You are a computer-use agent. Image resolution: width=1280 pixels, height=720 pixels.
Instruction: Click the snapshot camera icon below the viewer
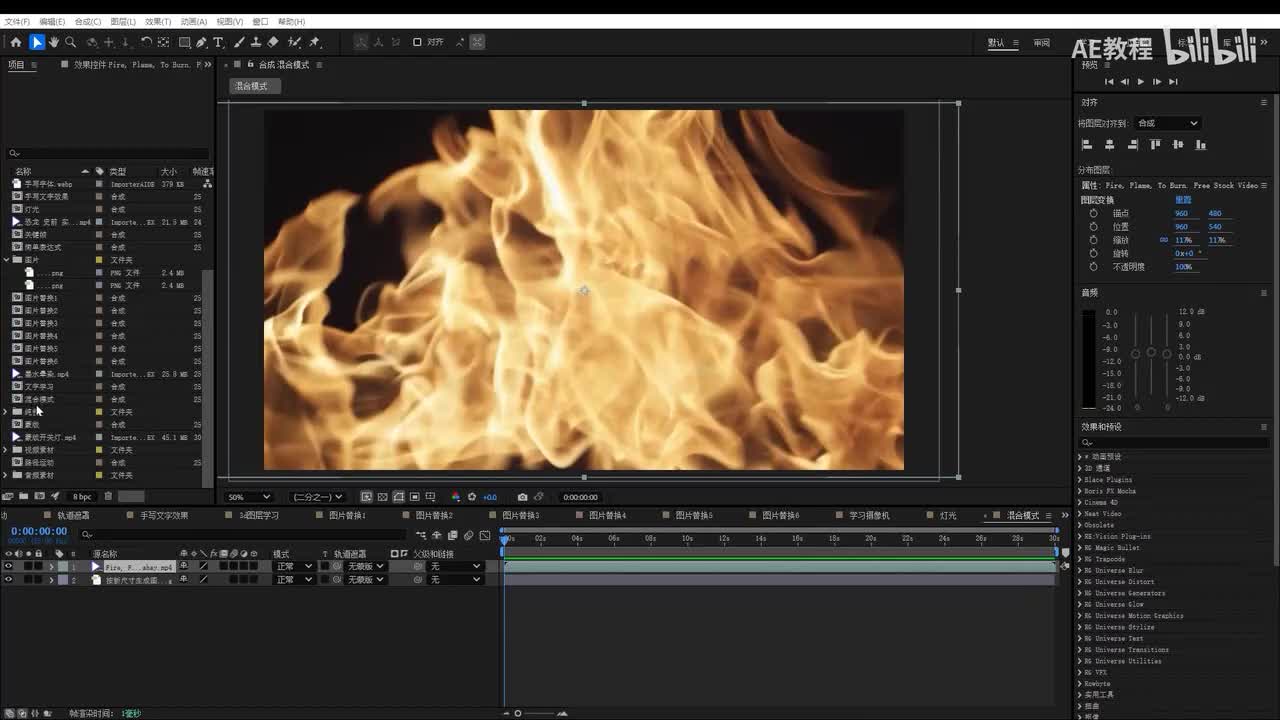522,497
